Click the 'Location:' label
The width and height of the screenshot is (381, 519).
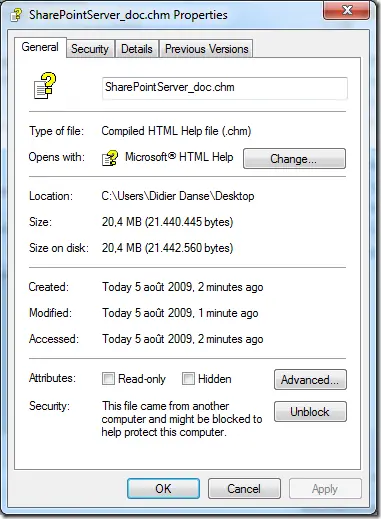tap(51, 196)
